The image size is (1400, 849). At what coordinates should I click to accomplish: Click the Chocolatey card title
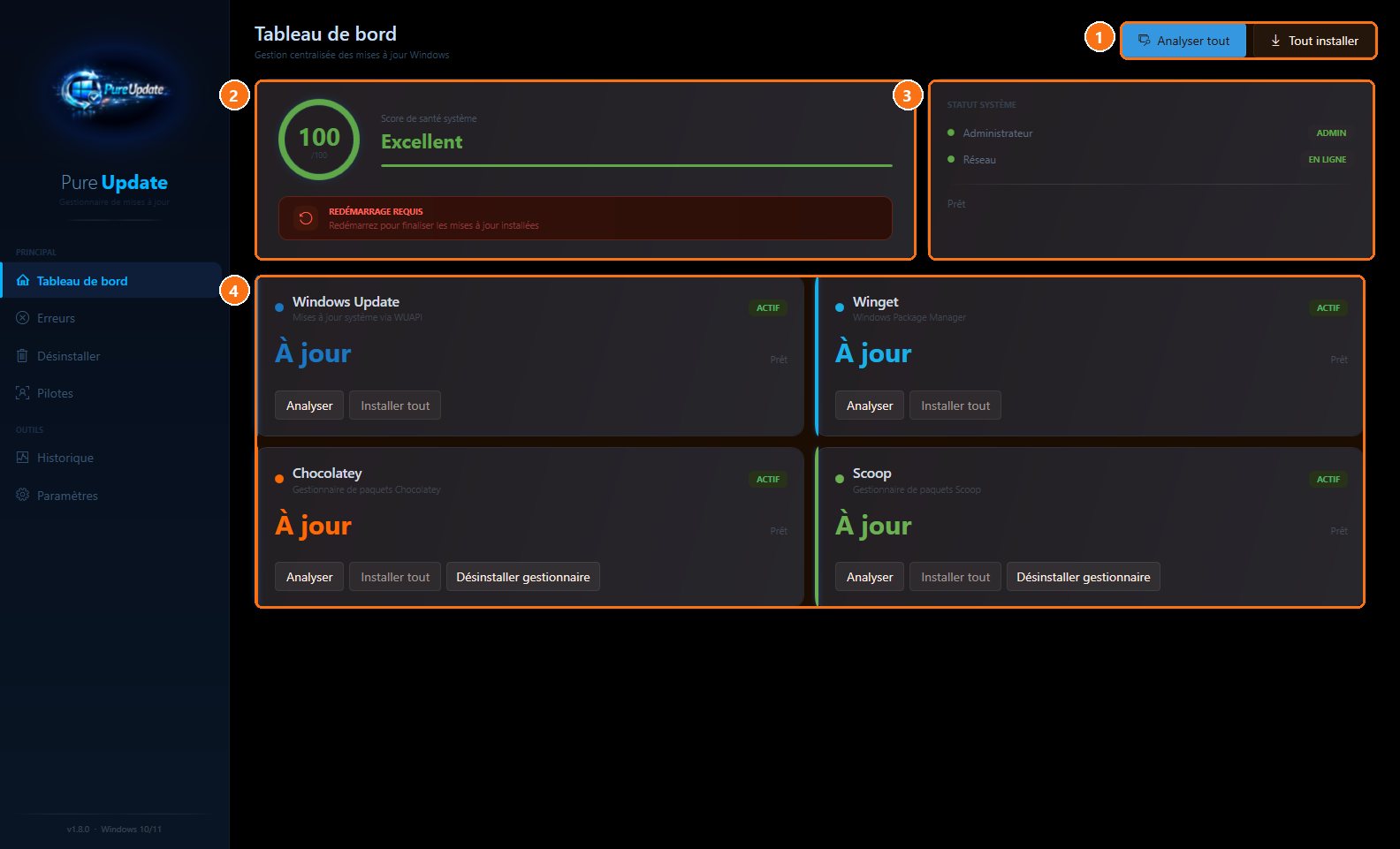327,474
